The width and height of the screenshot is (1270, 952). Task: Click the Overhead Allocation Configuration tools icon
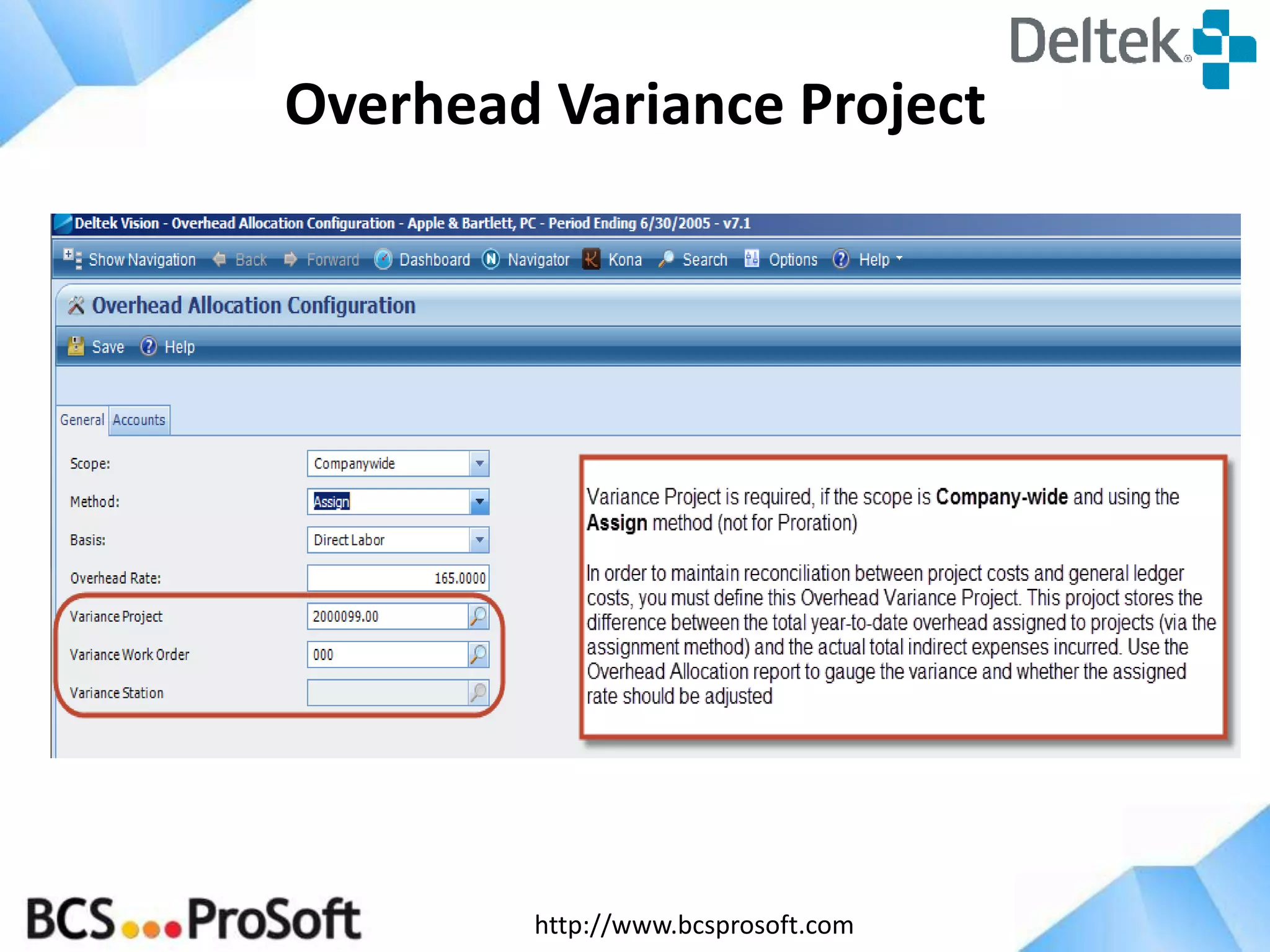[76, 306]
